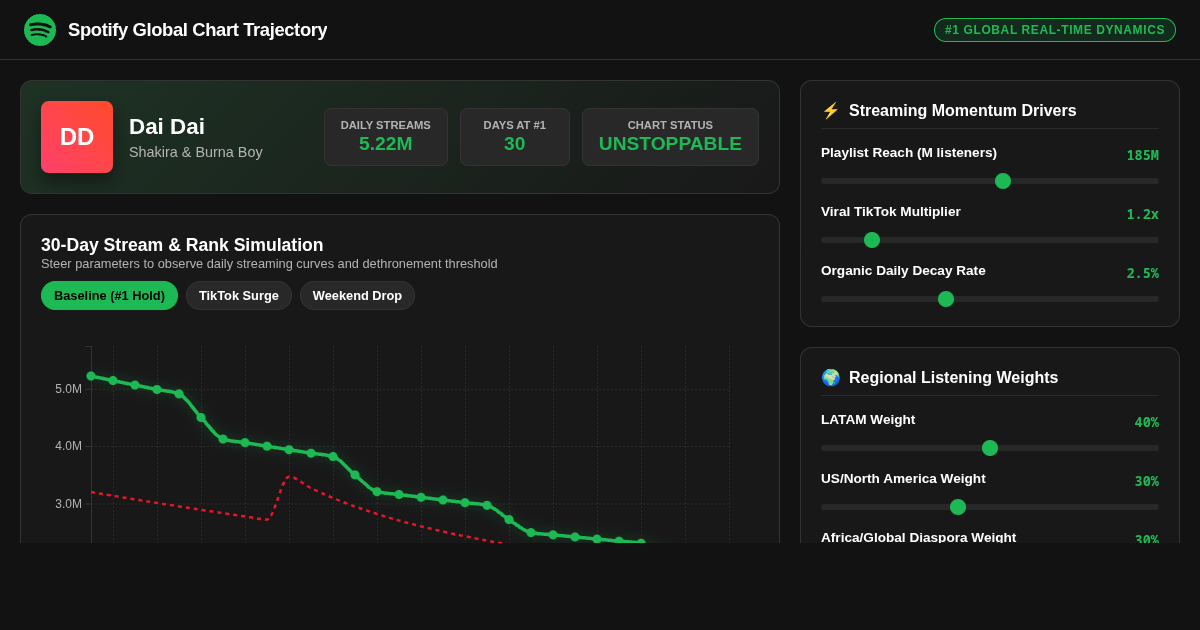Click the red dashed threshold line peak

coord(290,477)
